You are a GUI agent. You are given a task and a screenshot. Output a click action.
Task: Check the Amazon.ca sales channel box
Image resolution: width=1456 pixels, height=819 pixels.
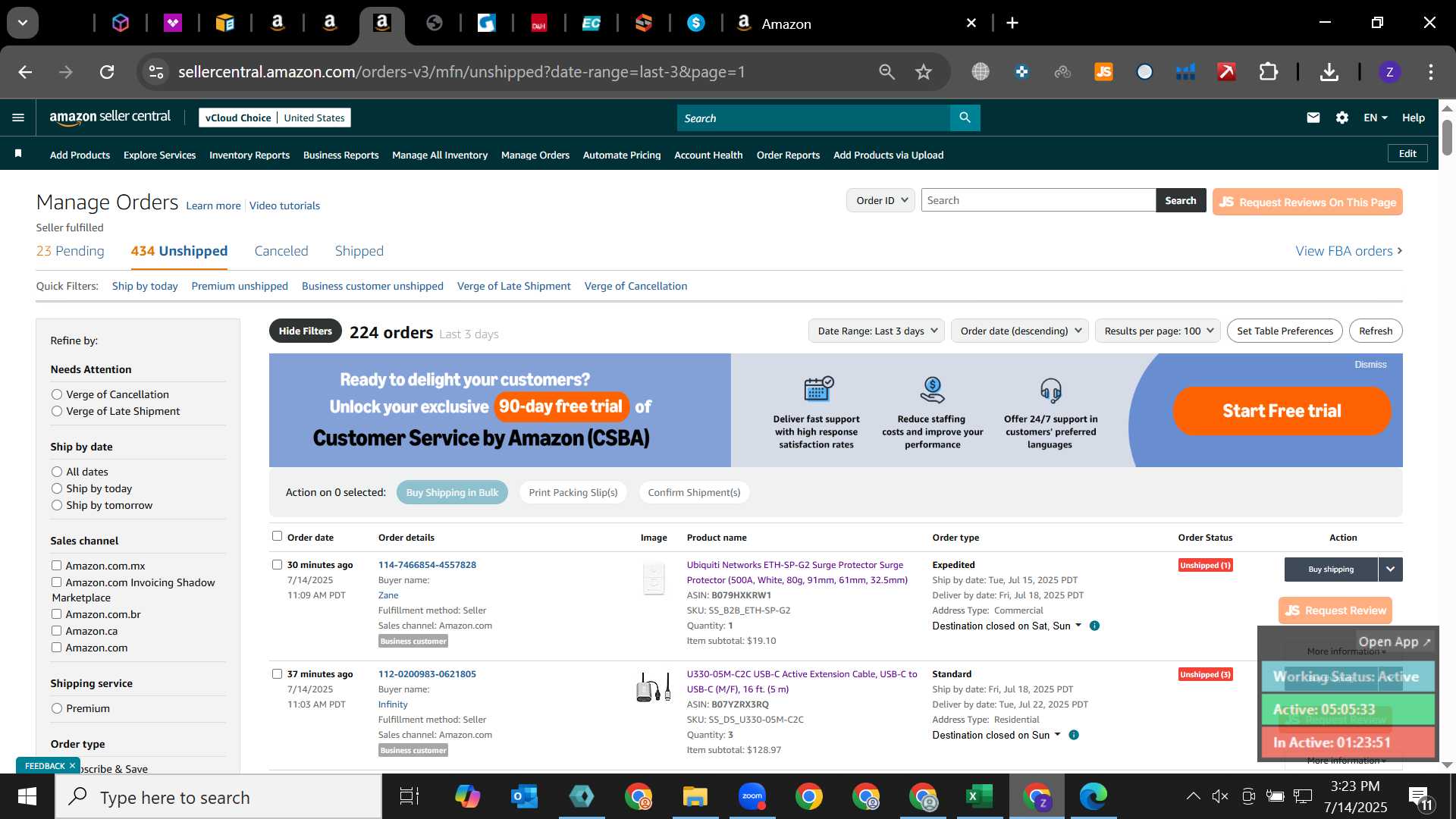pyautogui.click(x=56, y=630)
